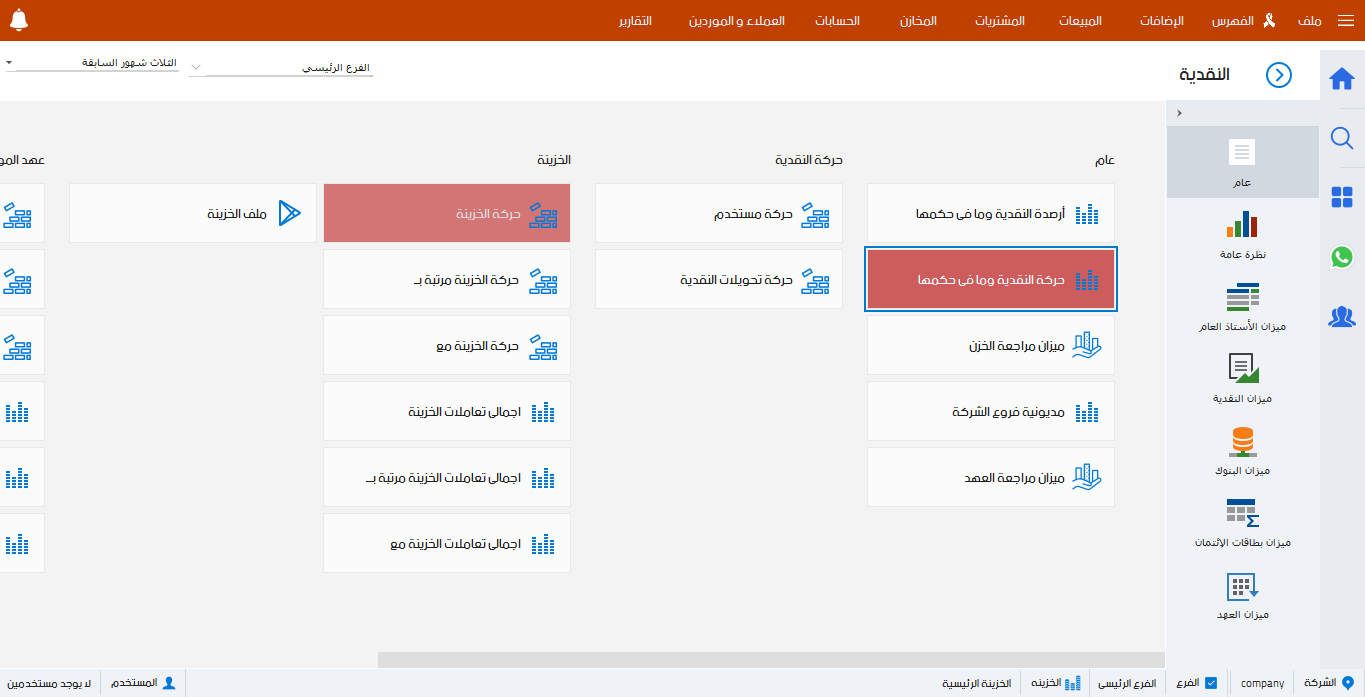
Task: Click the circular chevron next to النقدية
Action: pos(1278,75)
